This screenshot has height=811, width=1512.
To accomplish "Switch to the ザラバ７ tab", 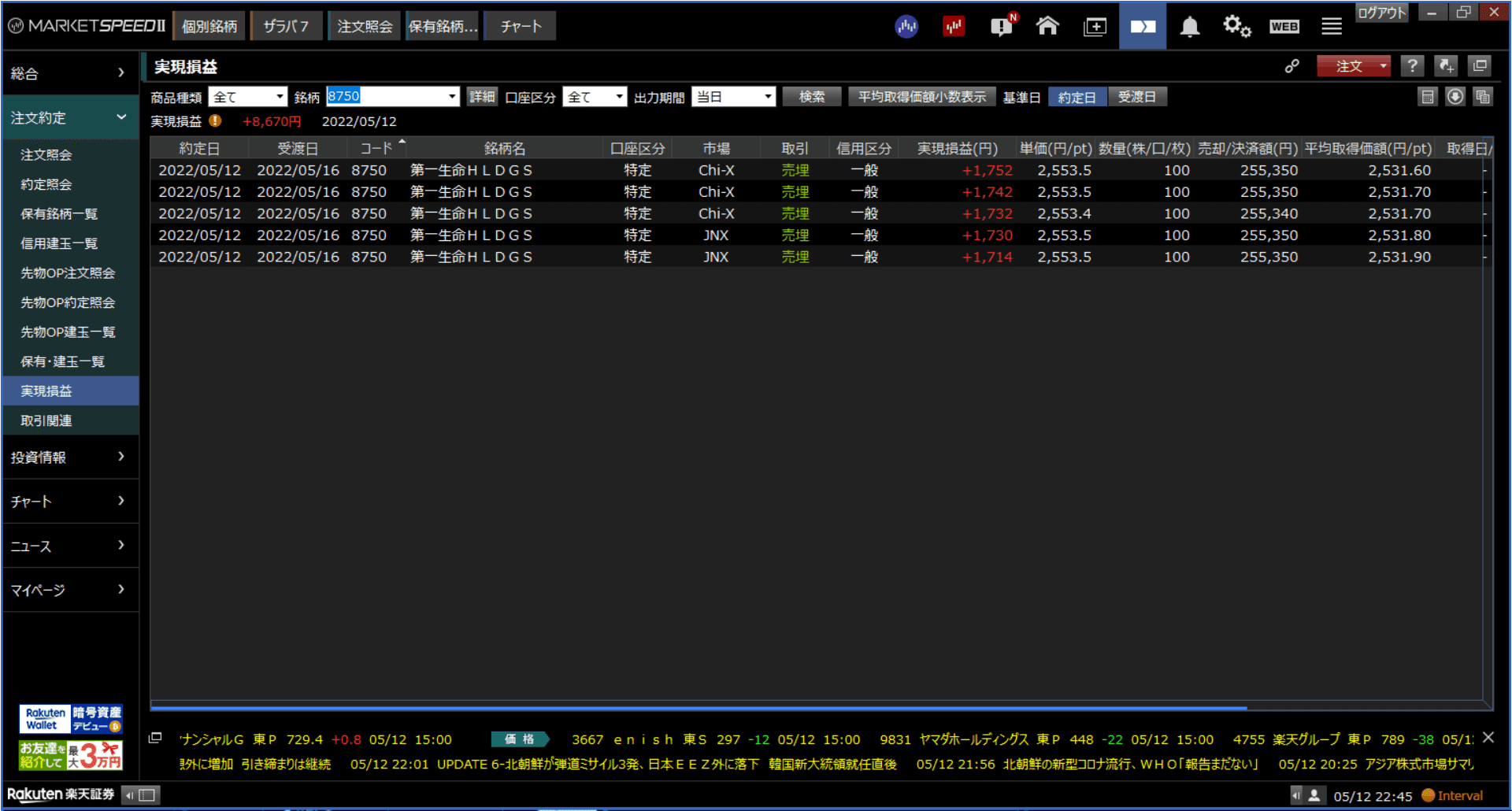I will 286,26.
